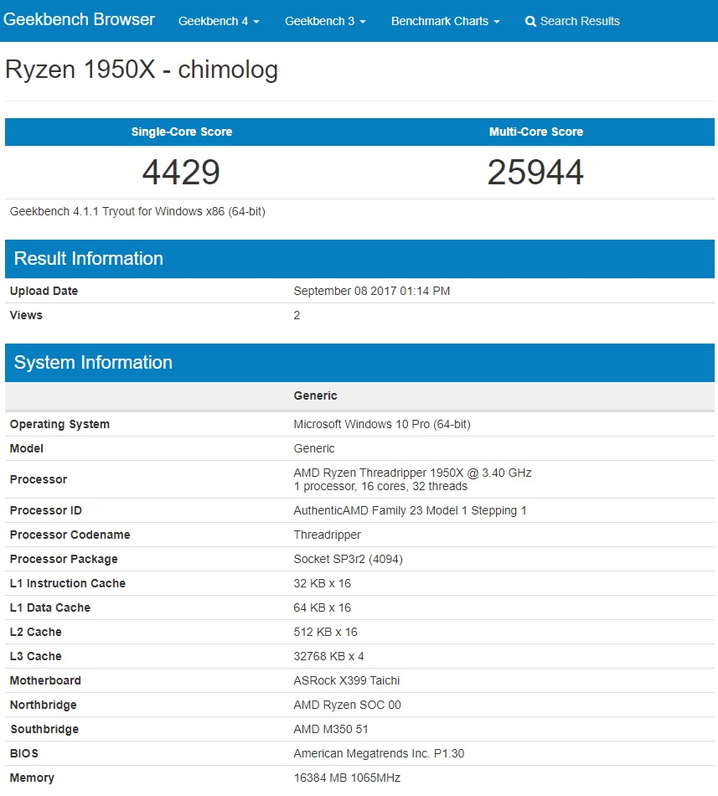Click the Memory row label
This screenshot has height=796, width=718.
point(32,778)
